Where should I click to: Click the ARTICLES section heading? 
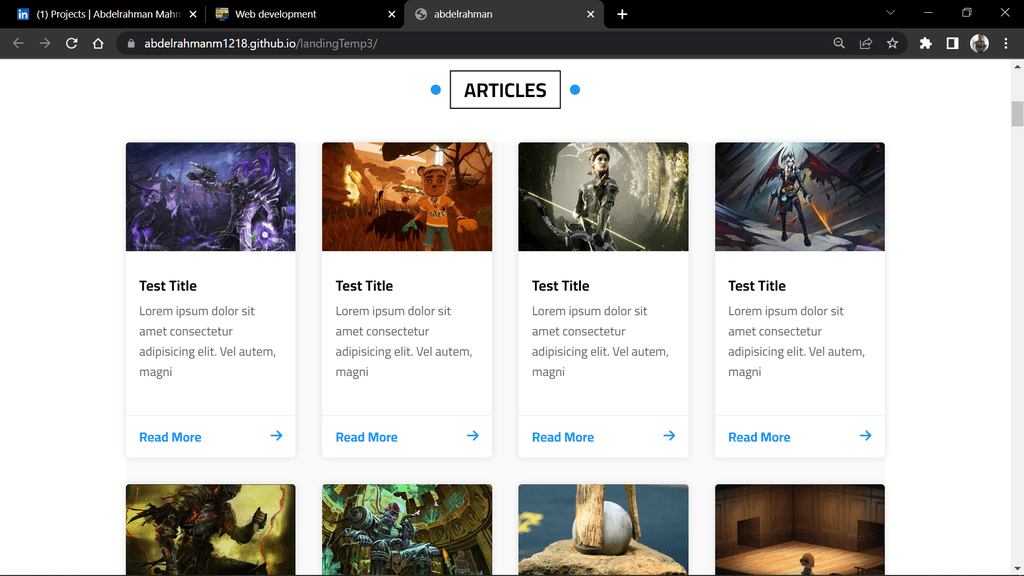(x=505, y=89)
